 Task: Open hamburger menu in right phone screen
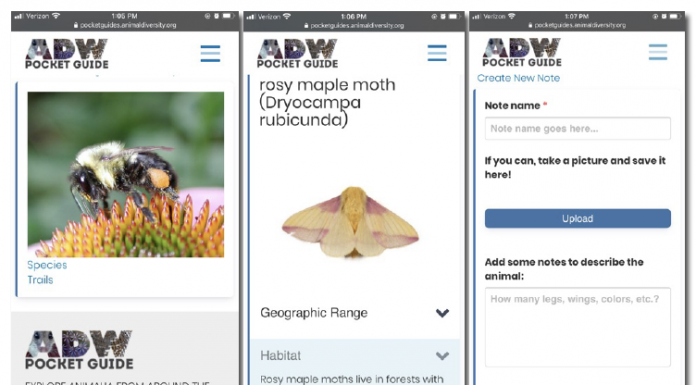pos(657,52)
